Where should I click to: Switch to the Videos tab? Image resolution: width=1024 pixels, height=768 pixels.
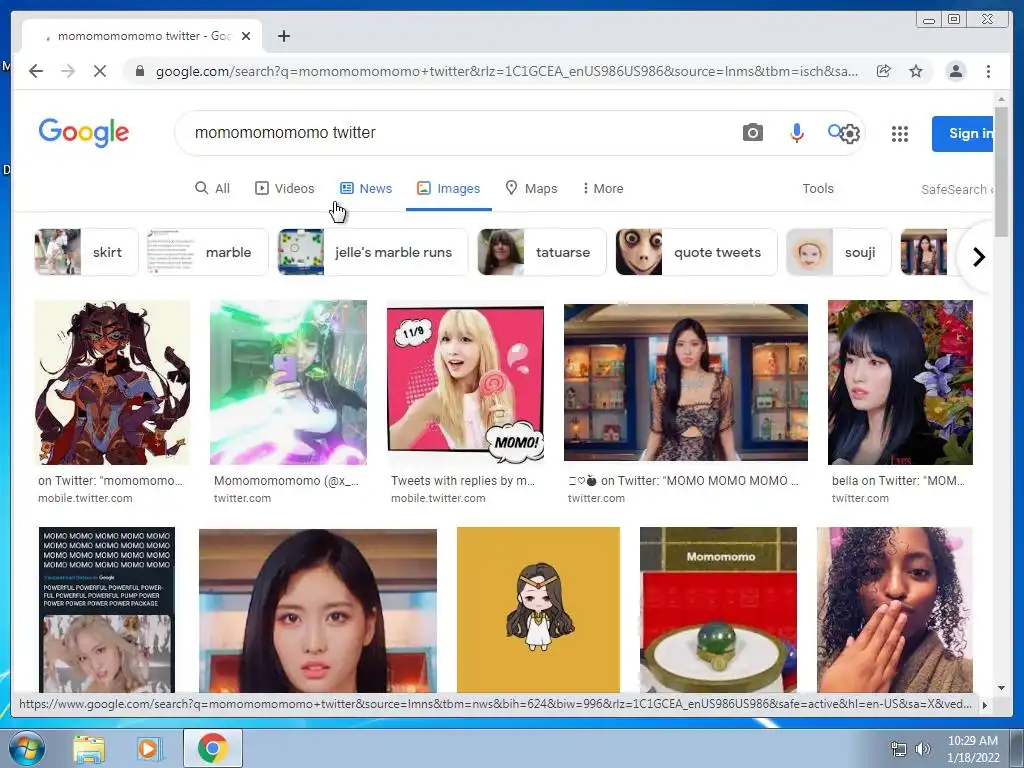pyautogui.click(x=285, y=189)
